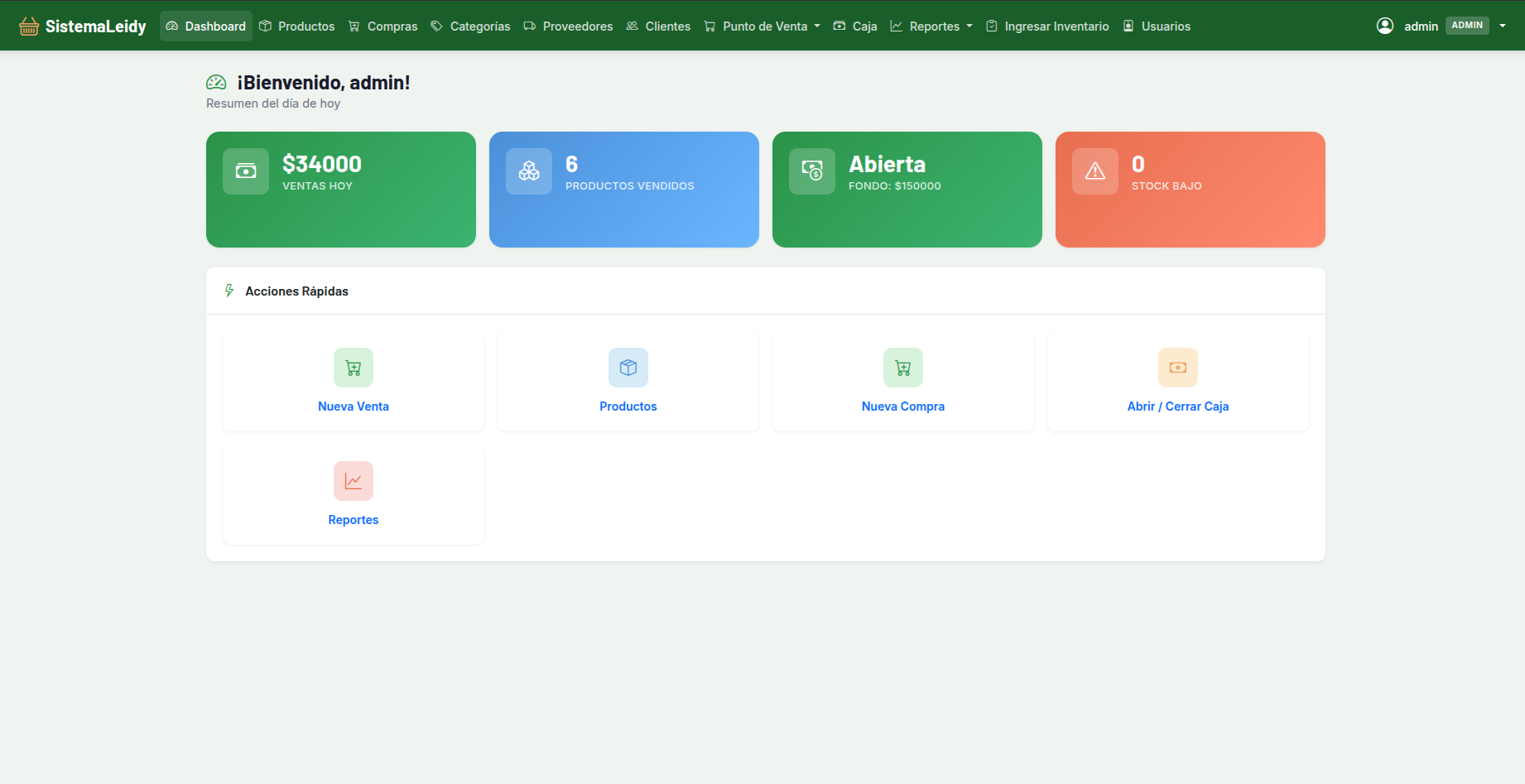1525x784 pixels.
Task: Click the Reportes line chart icon tile
Action: pos(354,481)
